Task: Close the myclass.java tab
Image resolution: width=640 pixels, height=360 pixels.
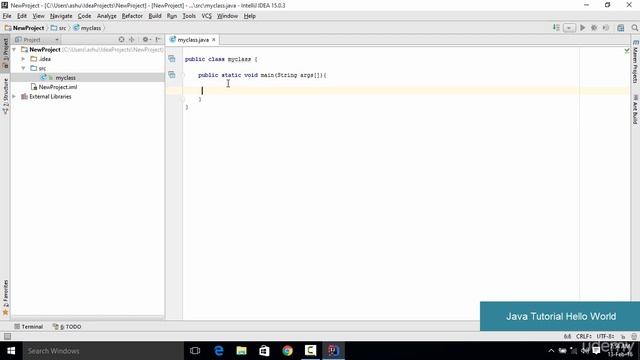Action: click(x=213, y=40)
